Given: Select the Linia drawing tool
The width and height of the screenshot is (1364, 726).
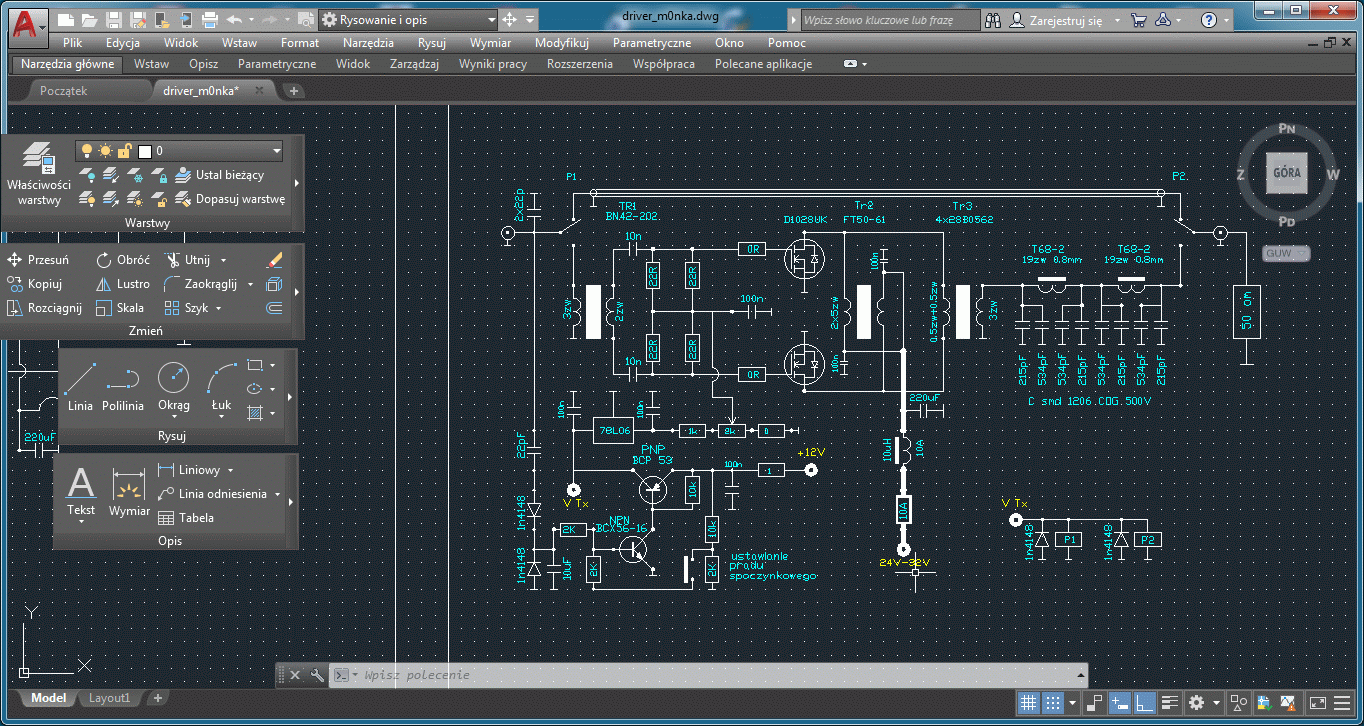Looking at the screenshot, I should [80, 386].
